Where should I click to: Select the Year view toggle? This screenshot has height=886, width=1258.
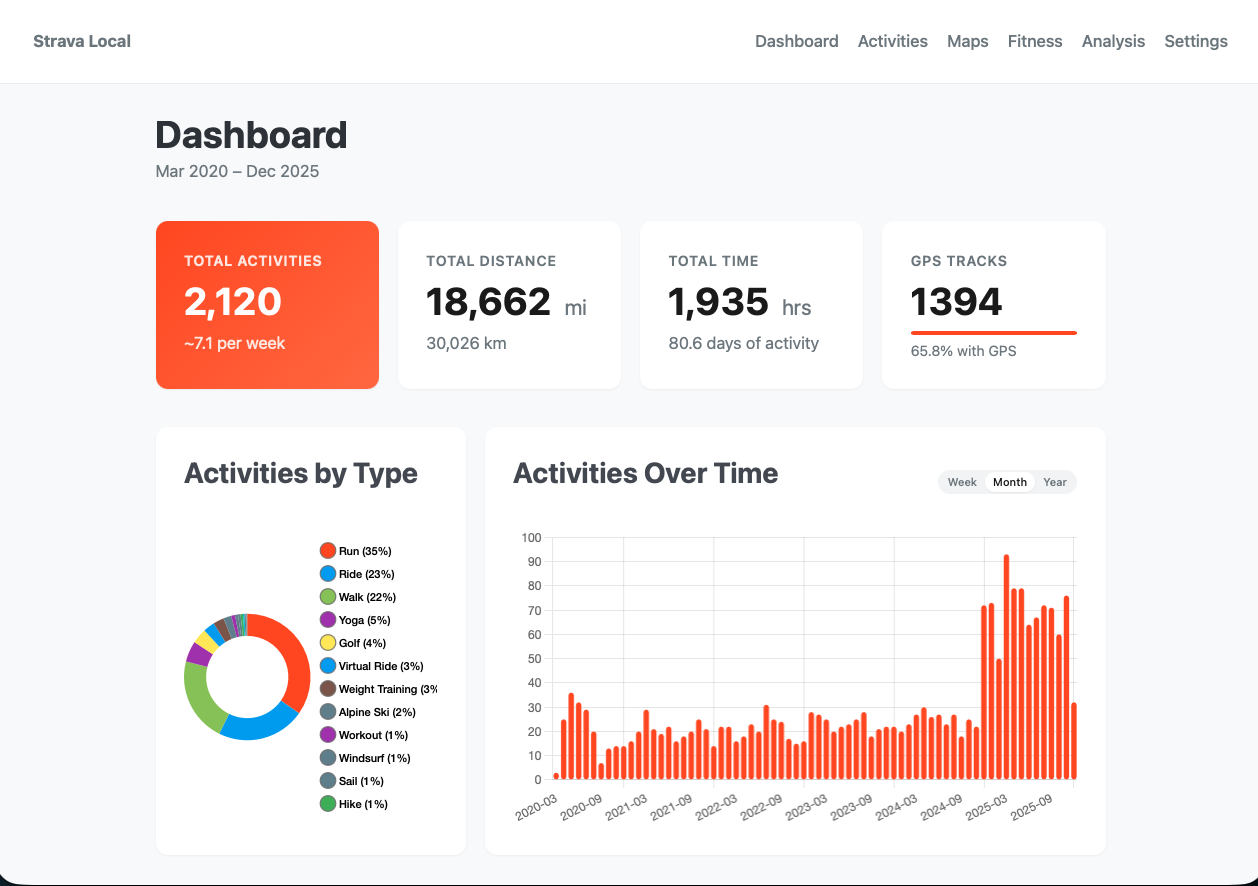click(1054, 481)
